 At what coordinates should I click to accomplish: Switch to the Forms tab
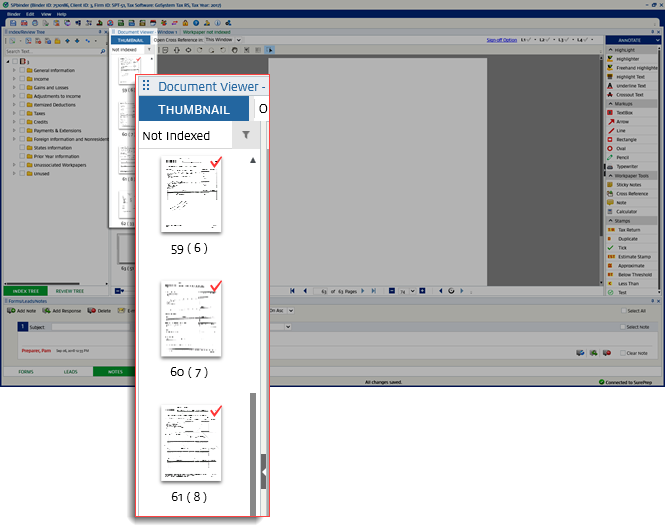pyautogui.click(x=25, y=372)
